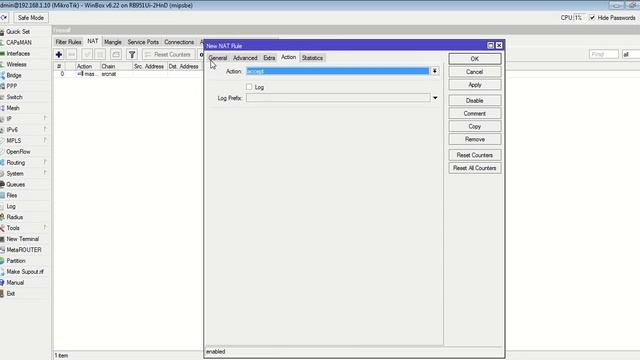Click Make Supout.rif in sidebar

25,272
